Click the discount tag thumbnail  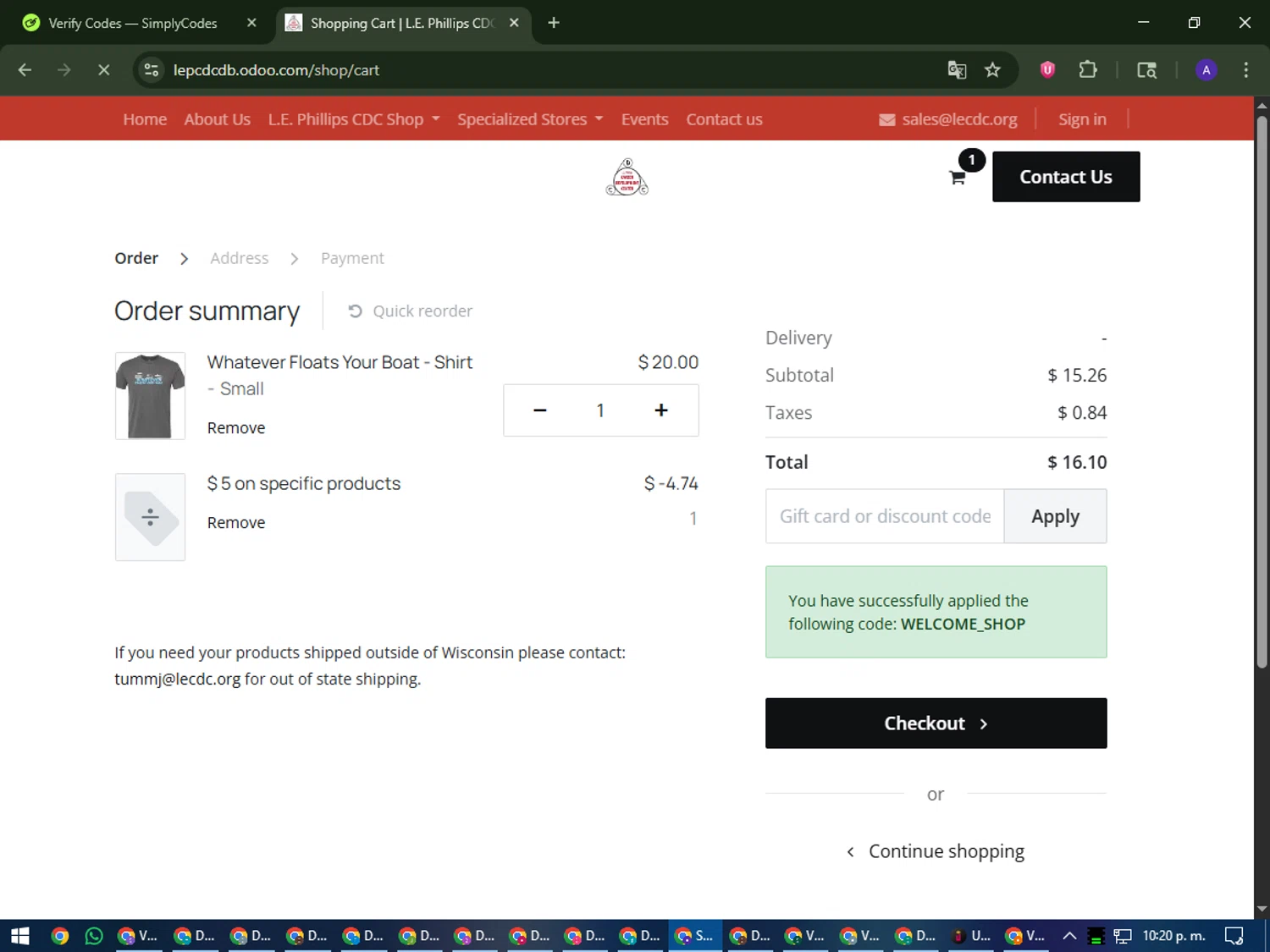click(x=150, y=517)
